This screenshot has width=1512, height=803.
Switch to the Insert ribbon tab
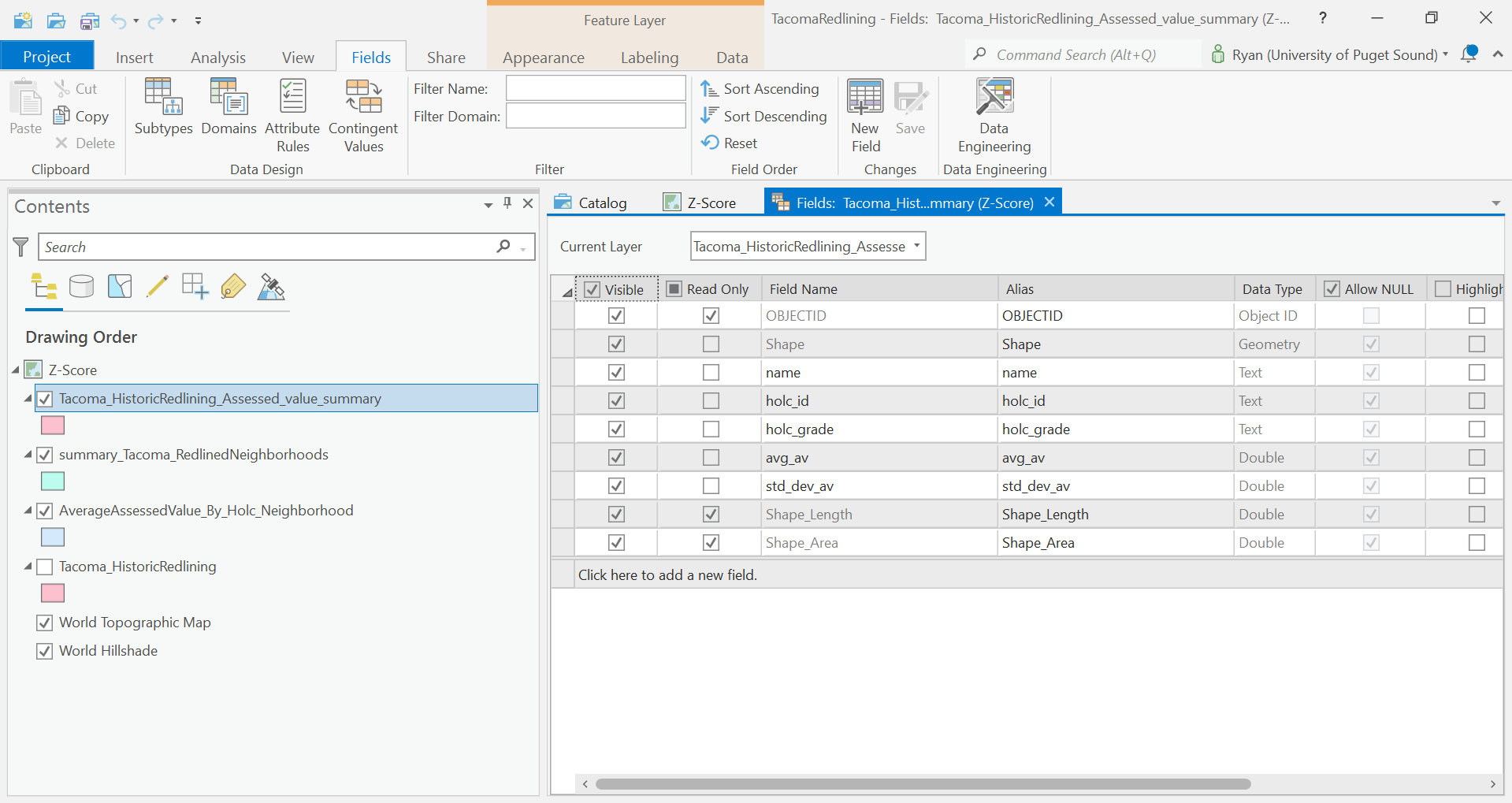[x=134, y=58]
